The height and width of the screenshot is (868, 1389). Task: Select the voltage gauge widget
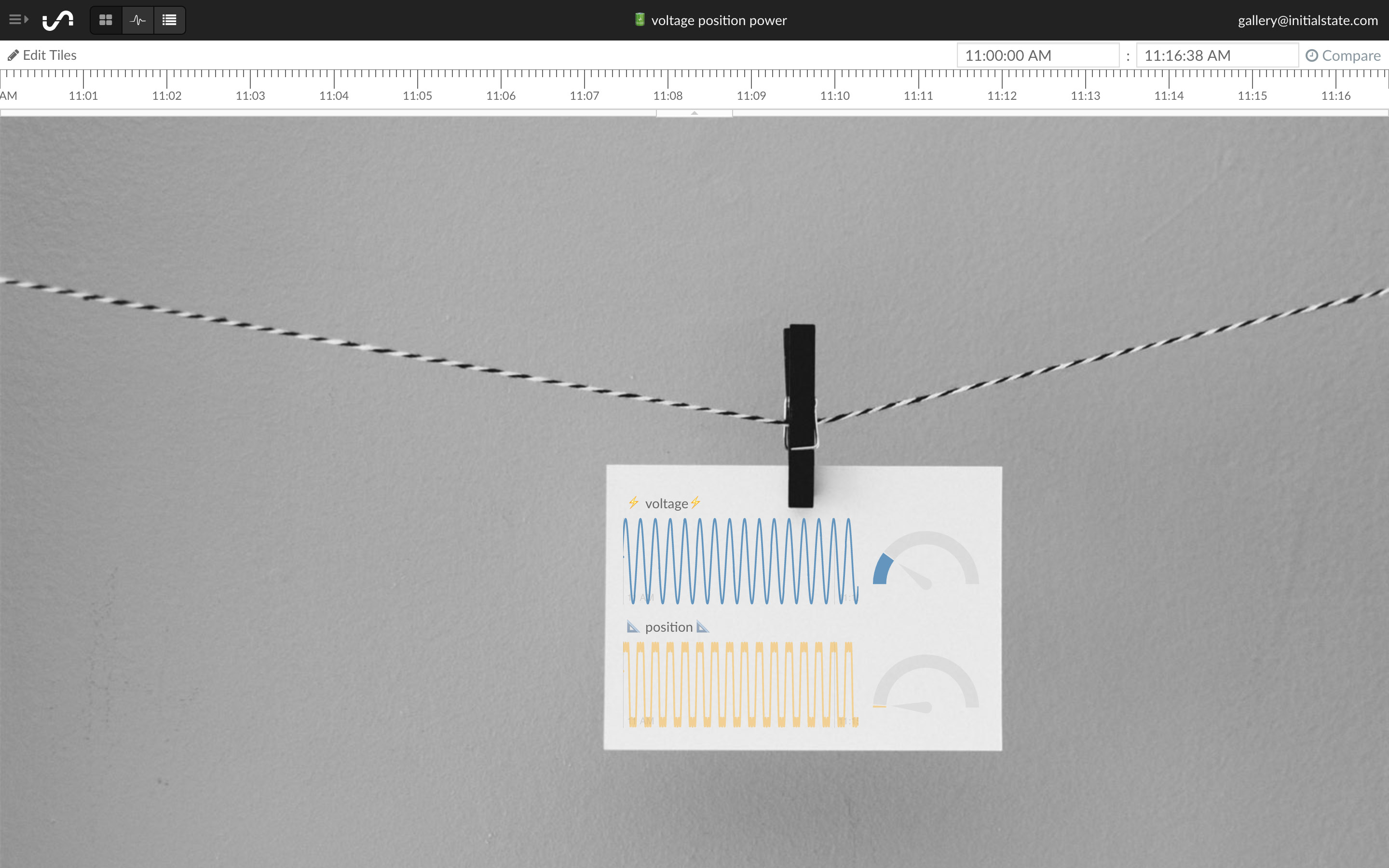tap(927, 563)
